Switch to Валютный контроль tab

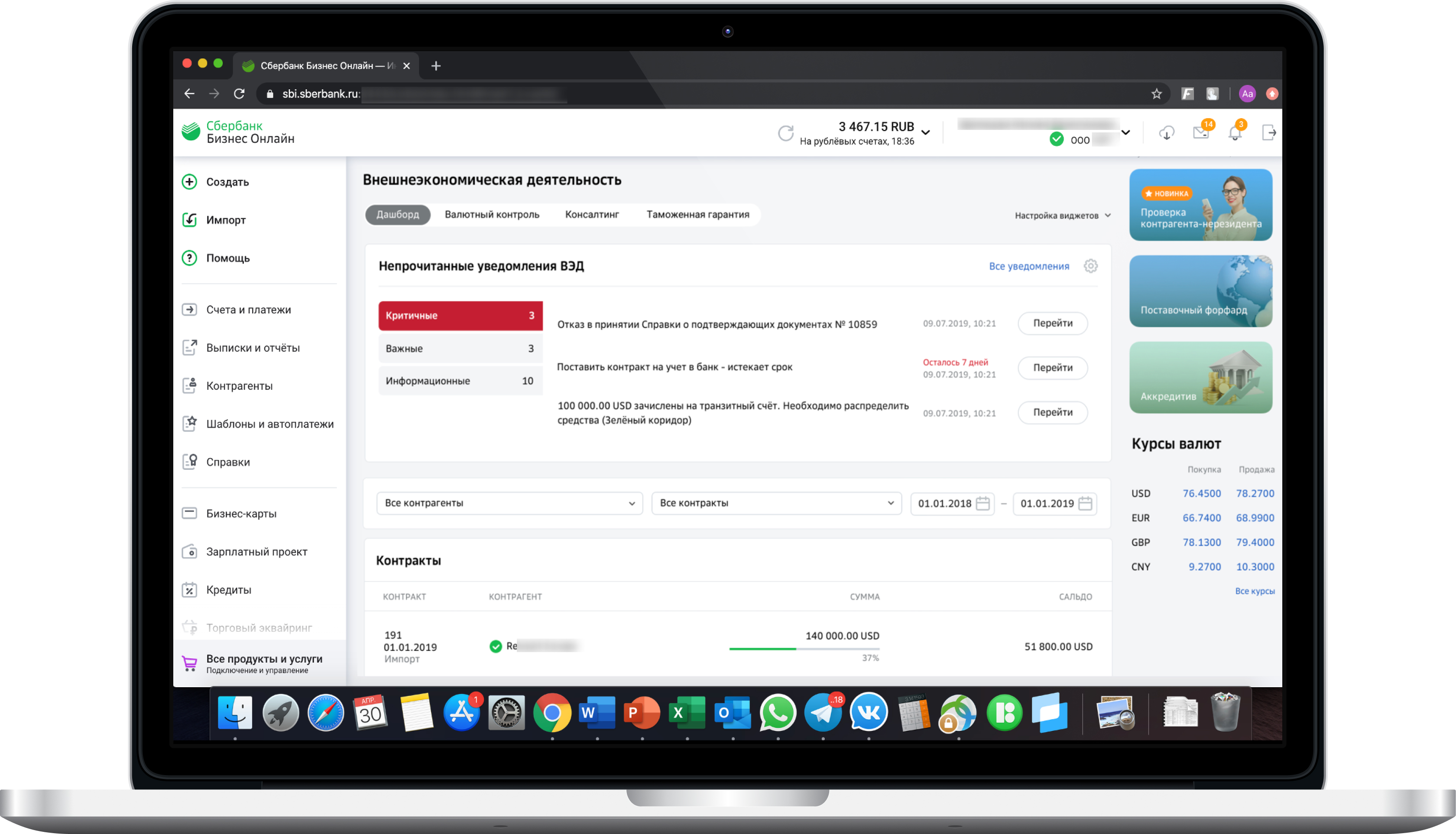(x=492, y=214)
